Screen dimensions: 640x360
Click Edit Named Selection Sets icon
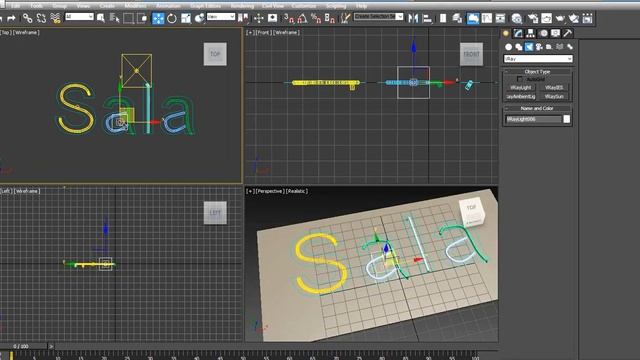345,18
